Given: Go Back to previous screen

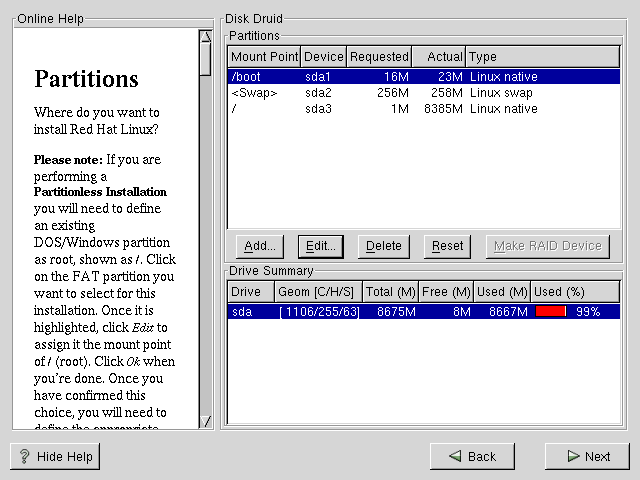Looking at the screenshot, I should pos(472,456).
